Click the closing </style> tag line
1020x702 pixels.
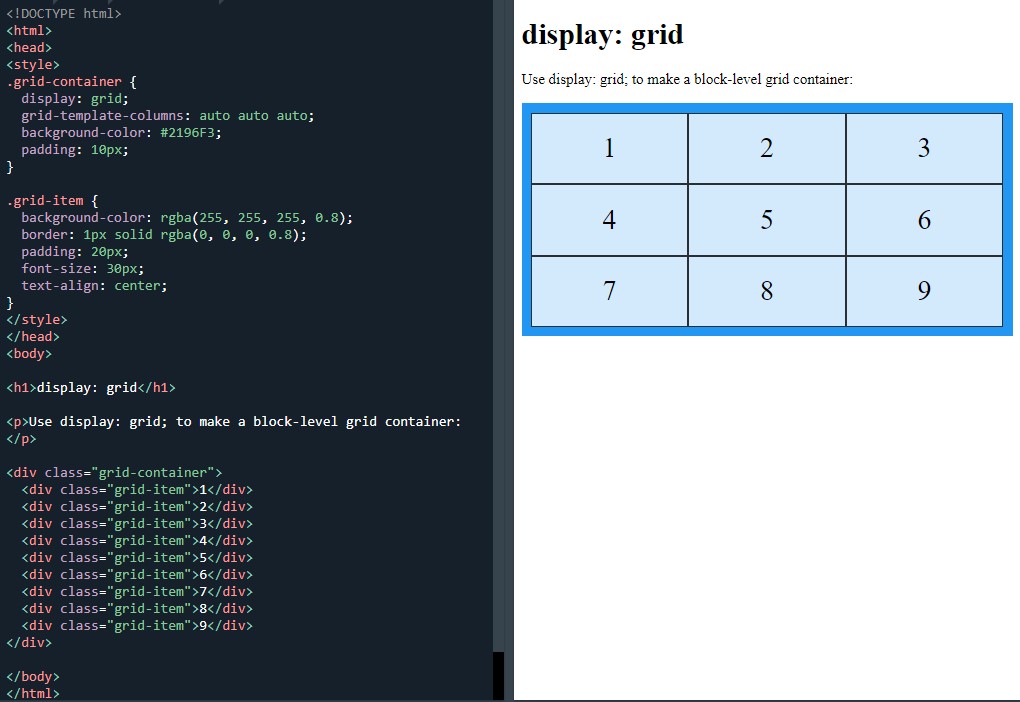point(36,319)
